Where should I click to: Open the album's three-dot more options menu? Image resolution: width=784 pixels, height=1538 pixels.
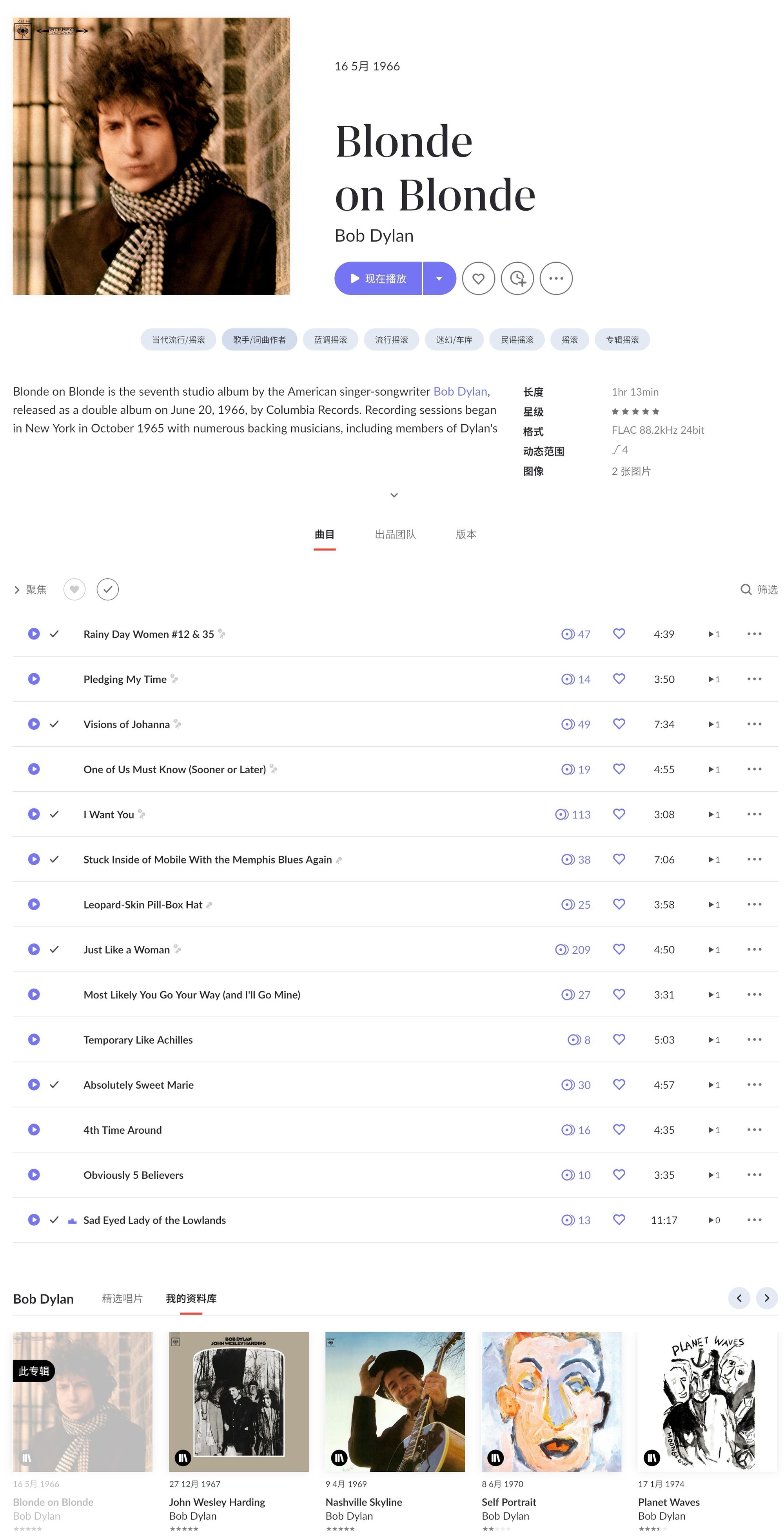(555, 278)
